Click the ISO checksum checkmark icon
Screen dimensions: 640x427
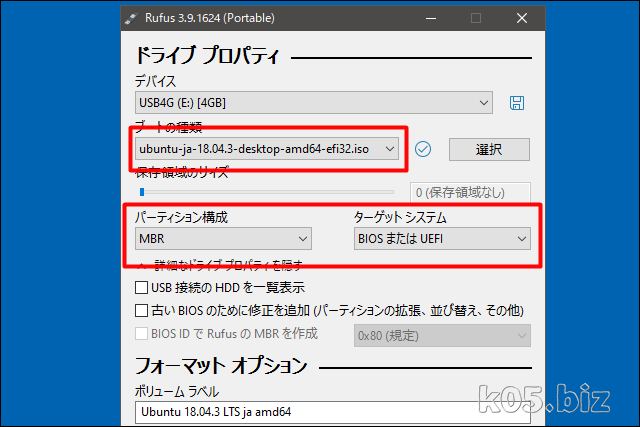(x=423, y=149)
